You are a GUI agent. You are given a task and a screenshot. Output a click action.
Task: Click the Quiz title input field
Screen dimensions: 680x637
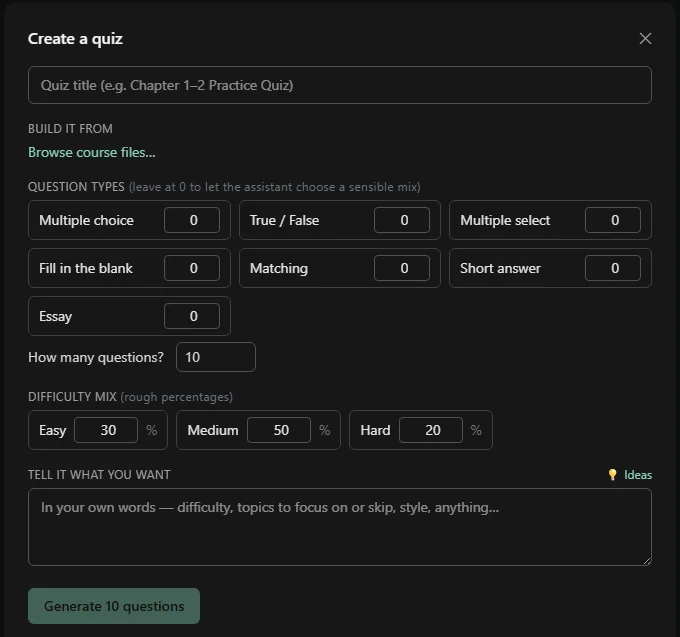[x=340, y=85]
